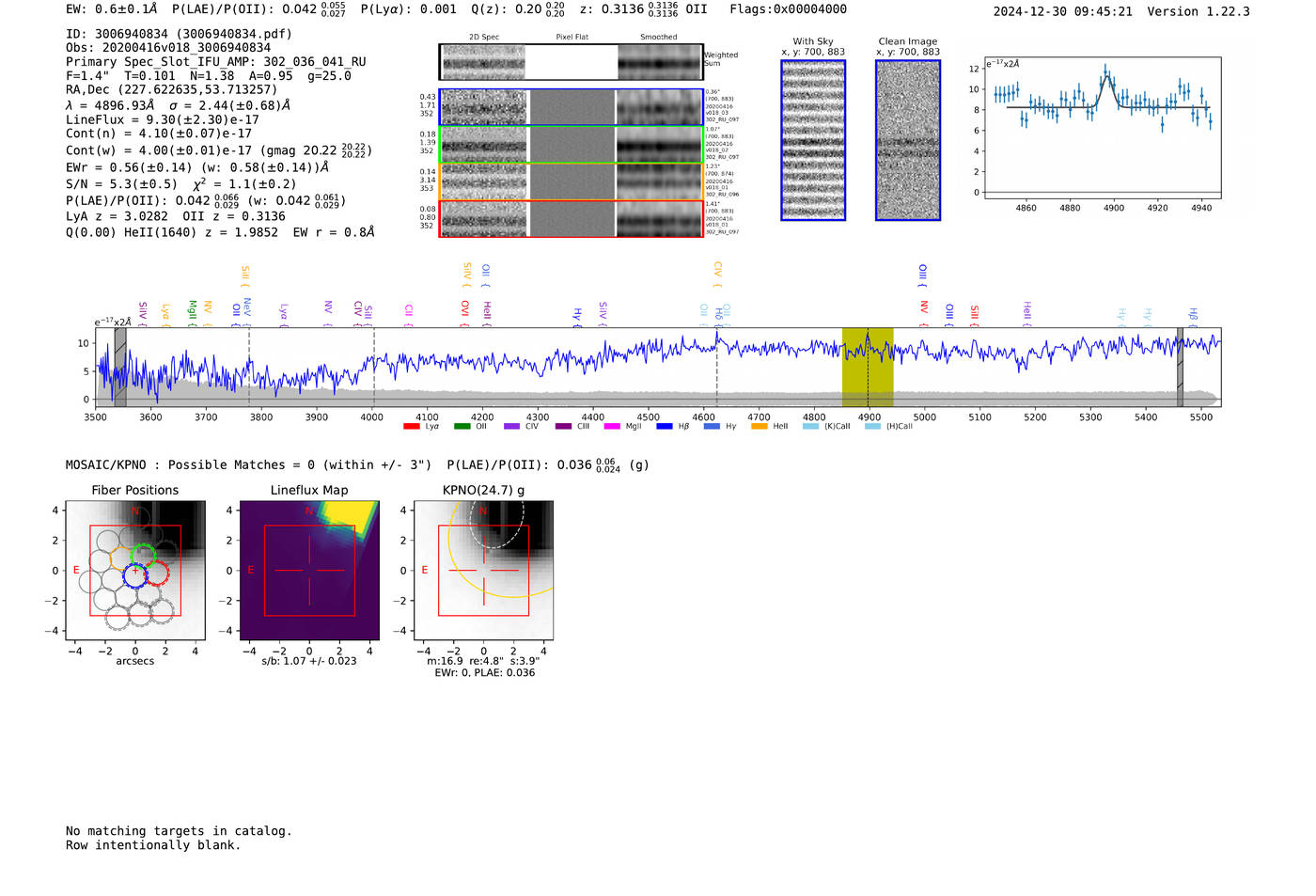Click the blue Hβ legend swatch

point(665,427)
